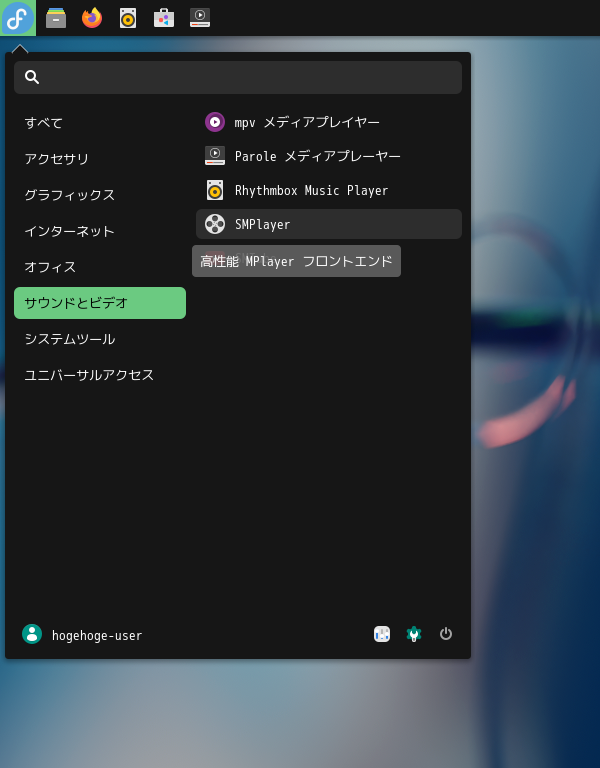This screenshot has width=600, height=768.
Task: Open menu properties gear-wrench icon
Action: (414, 634)
